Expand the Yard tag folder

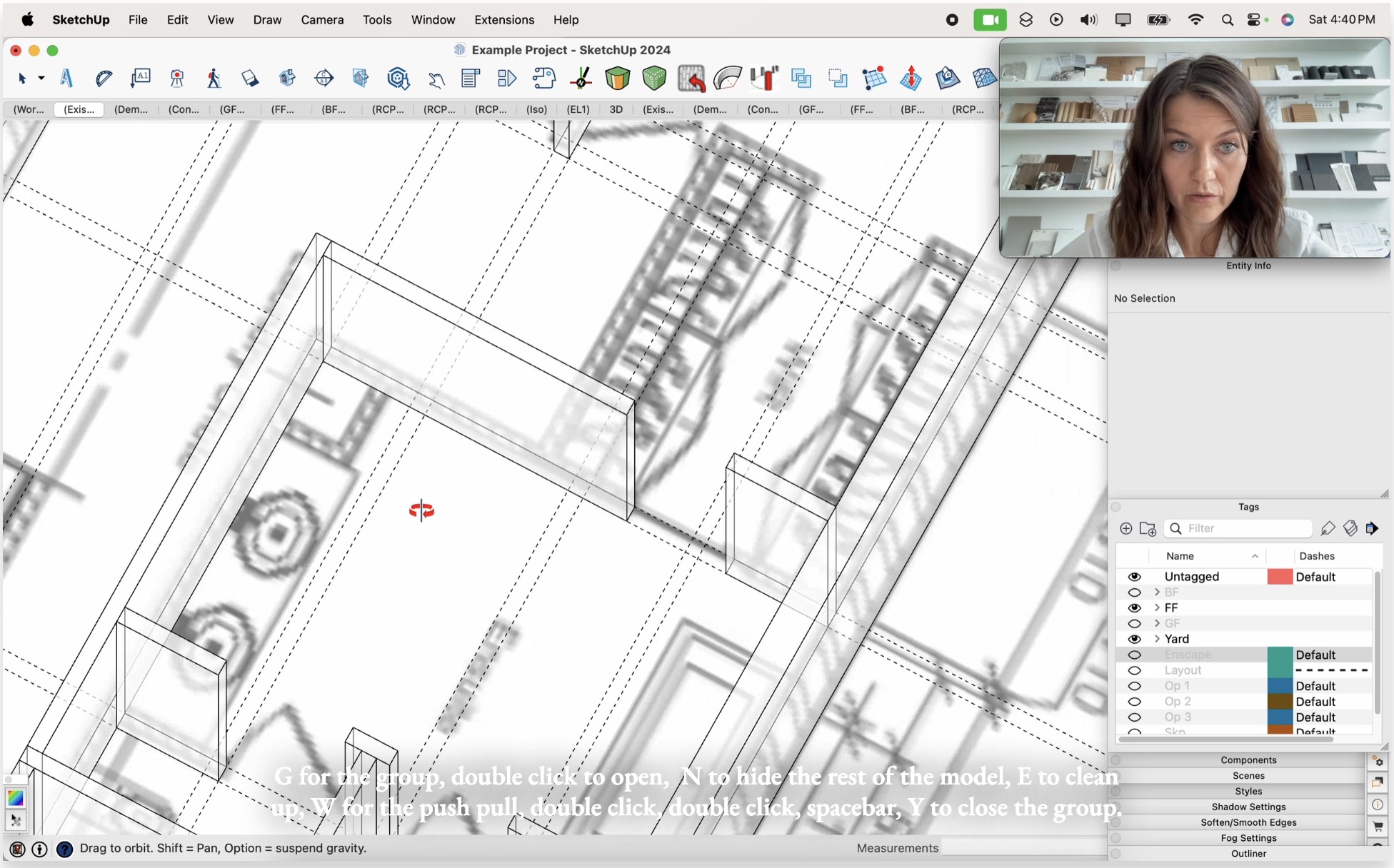click(1157, 639)
